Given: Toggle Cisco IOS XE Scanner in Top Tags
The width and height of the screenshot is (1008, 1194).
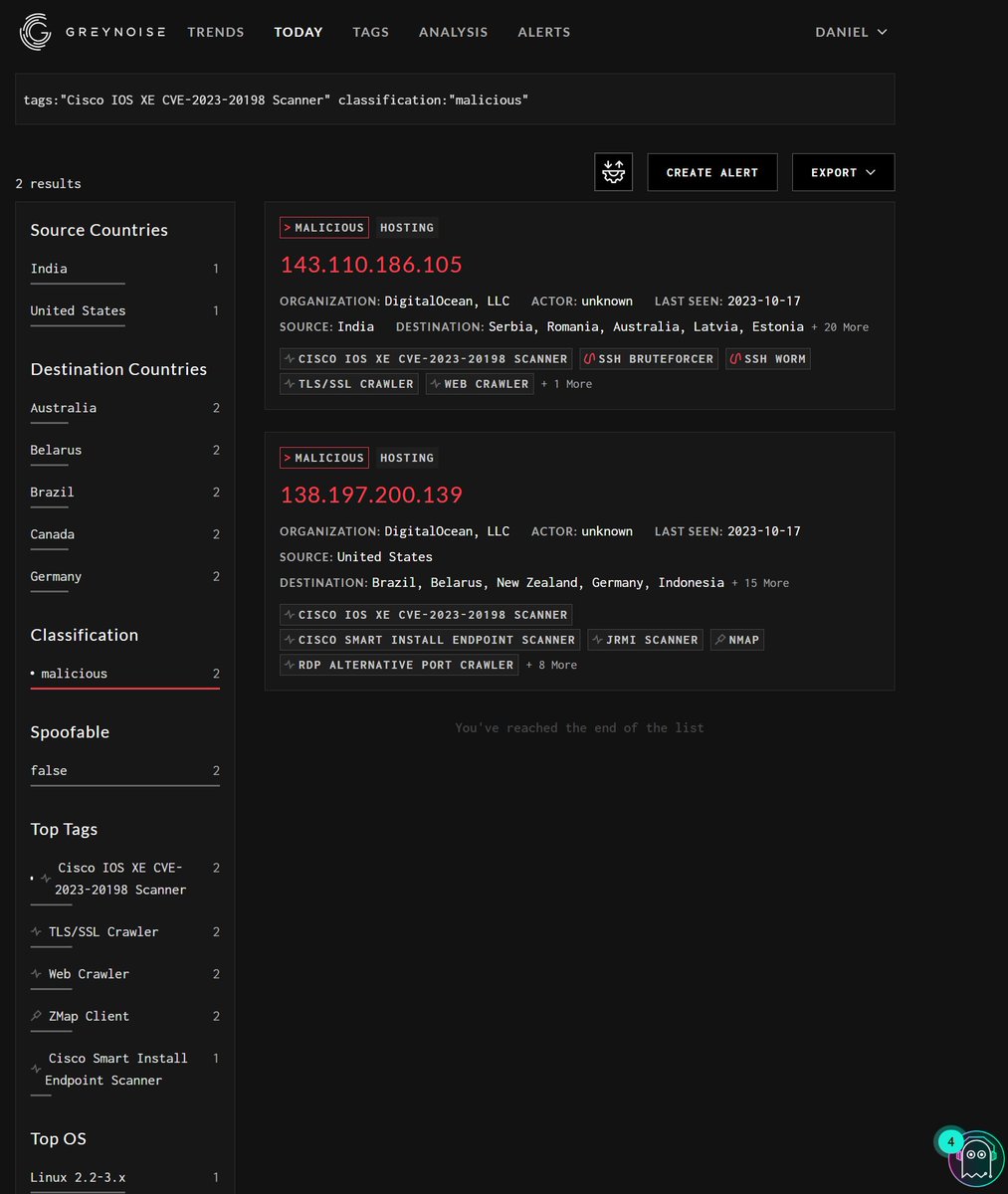Looking at the screenshot, I should coord(125,880).
